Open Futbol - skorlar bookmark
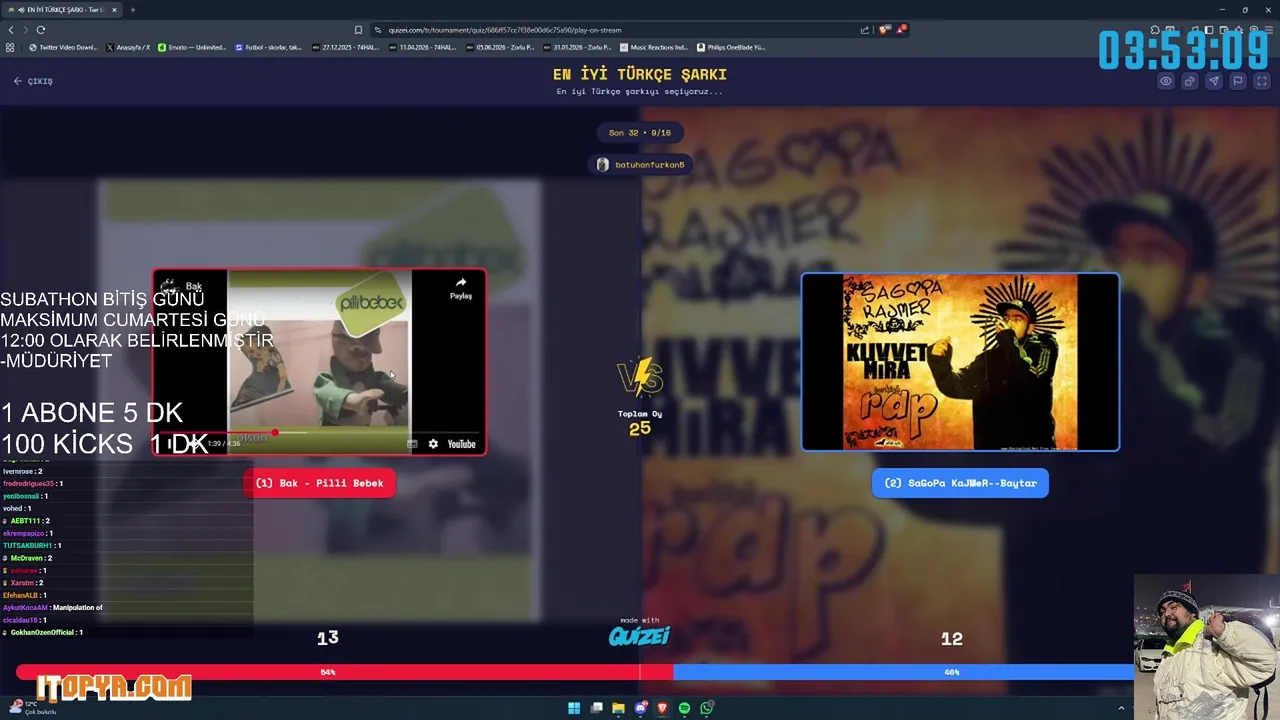 point(268,47)
